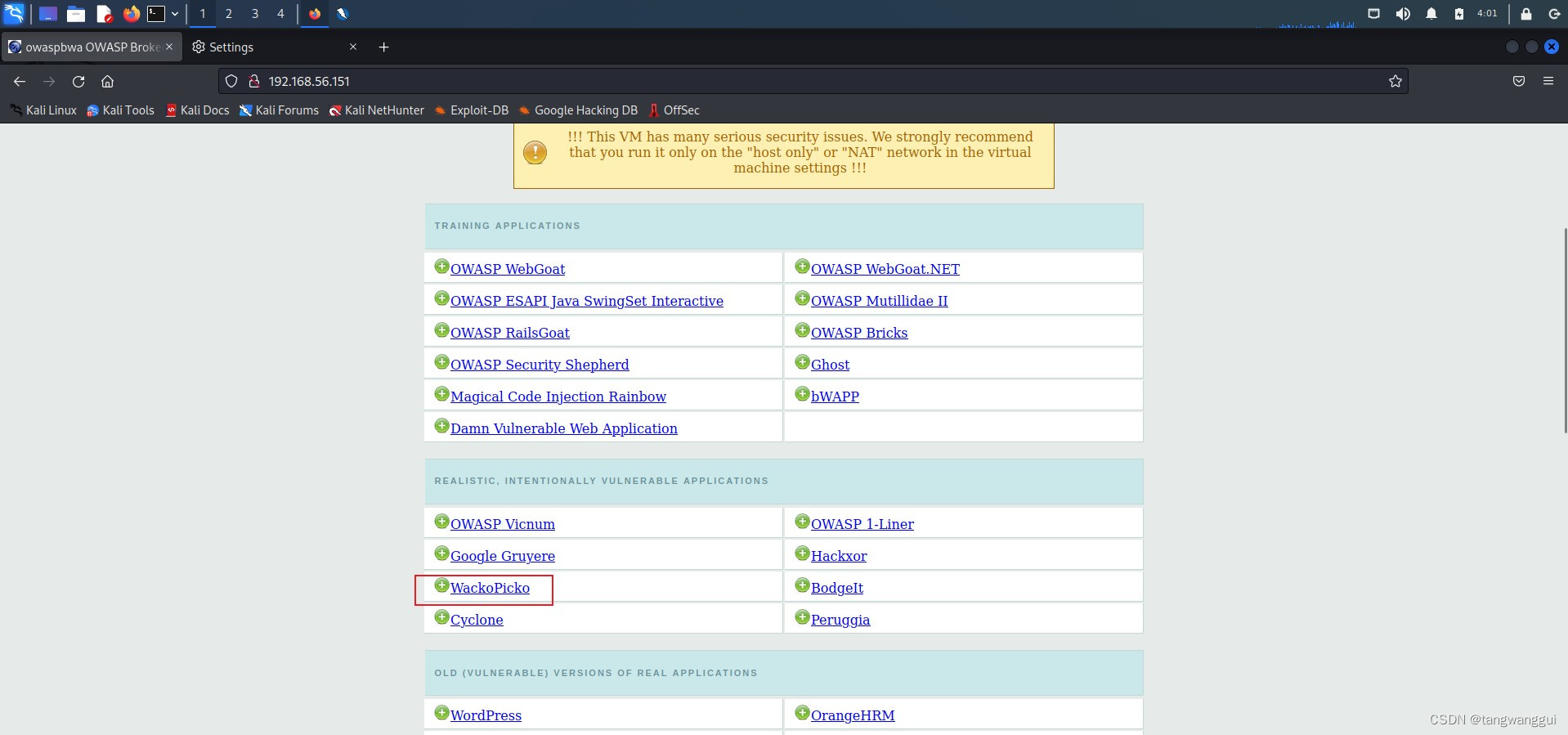Open the BodgeIt link

click(837, 588)
